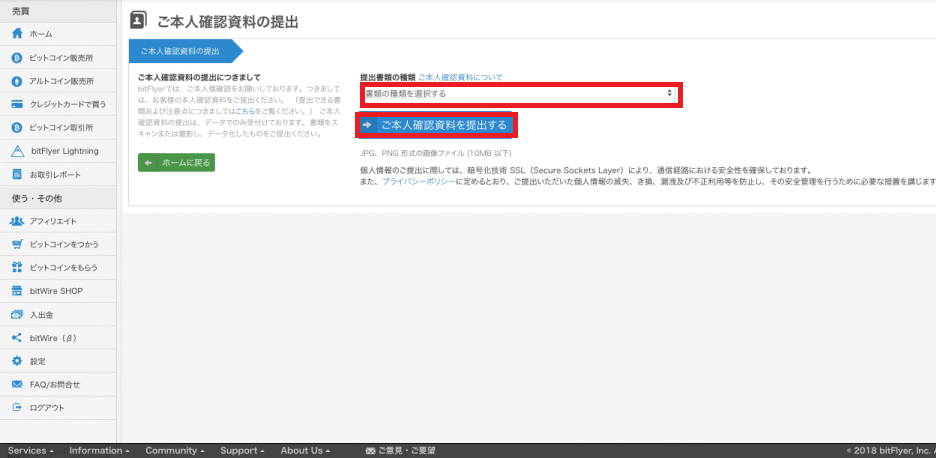The image size is (936, 458).
Task: Click the gear icon beside 設定
Action: pos(17,361)
